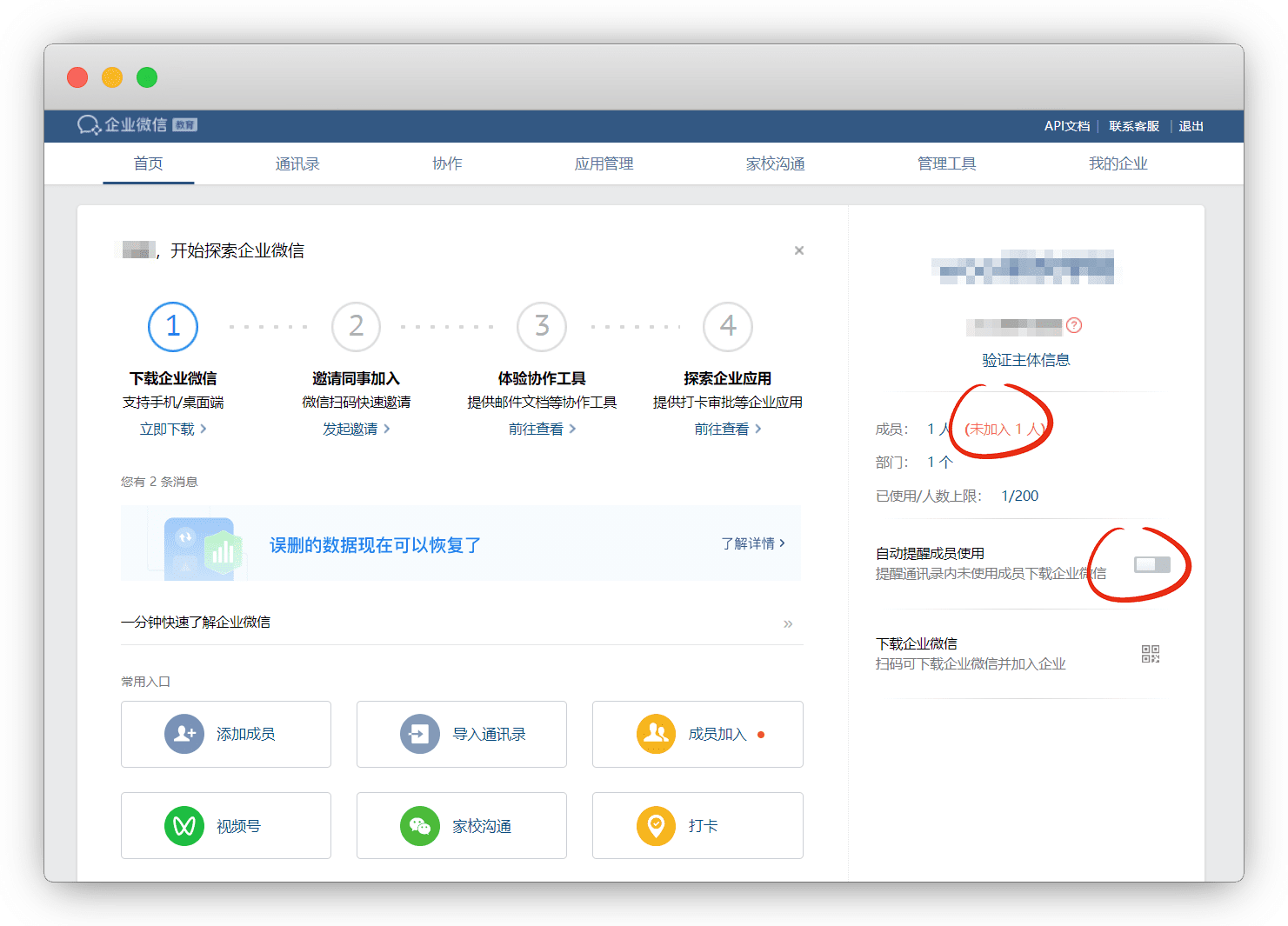This screenshot has width=1288, height=926.
Task: Click 立即下载 under step 1
Action: [x=172, y=429]
